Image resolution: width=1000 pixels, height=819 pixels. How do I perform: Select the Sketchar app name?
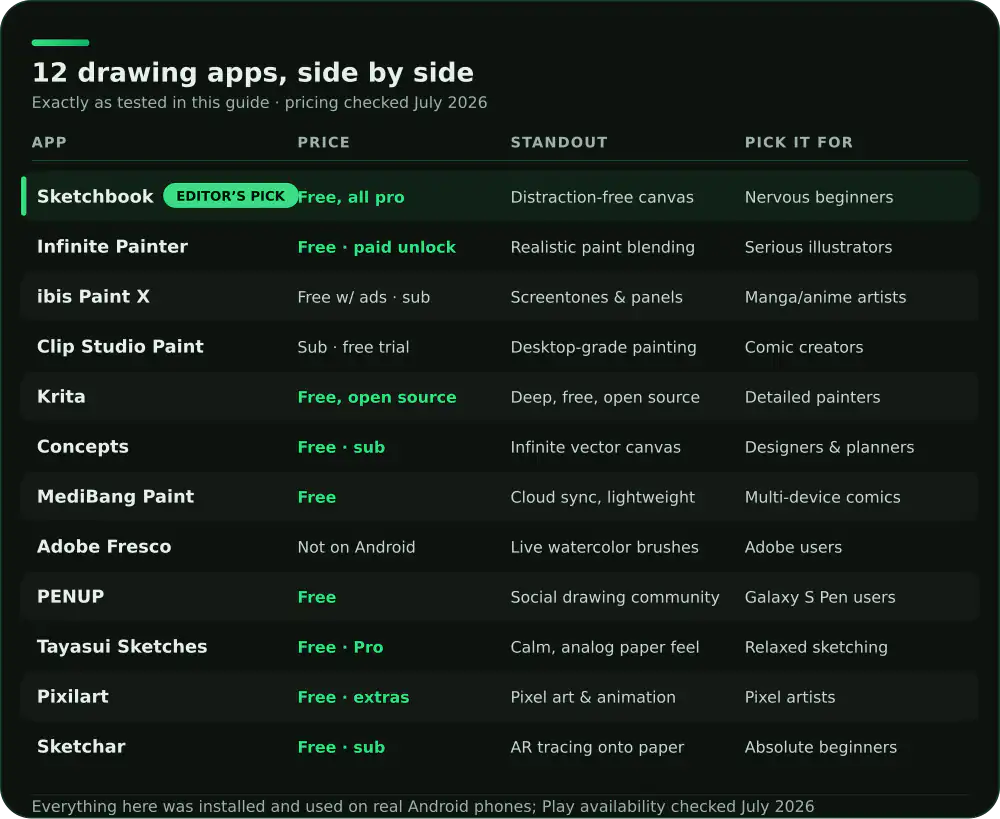(x=81, y=746)
